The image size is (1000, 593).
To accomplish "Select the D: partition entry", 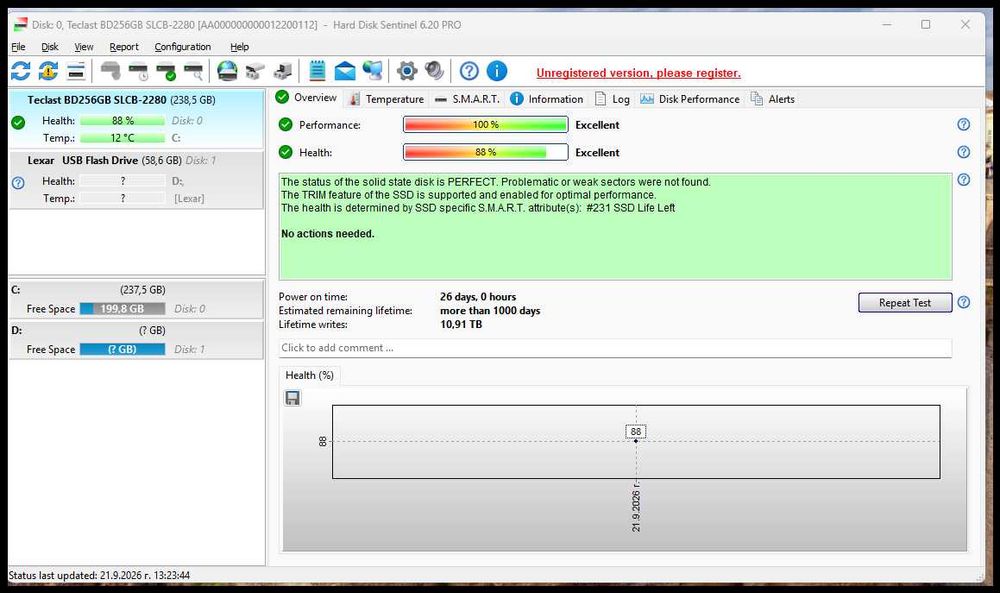I will pos(136,340).
